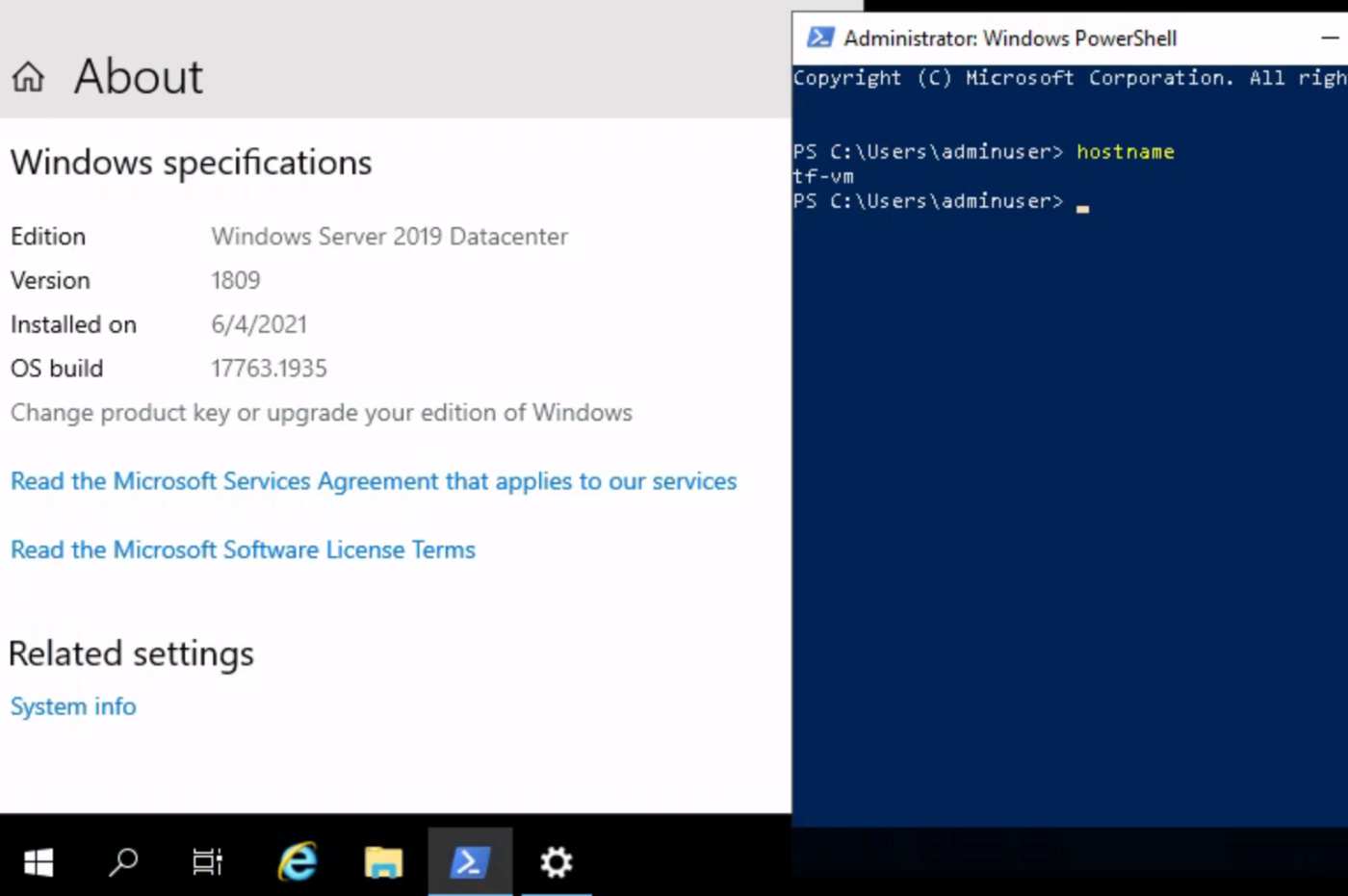Open the Windows Start menu
The height and width of the screenshot is (896, 1348).
[39, 861]
